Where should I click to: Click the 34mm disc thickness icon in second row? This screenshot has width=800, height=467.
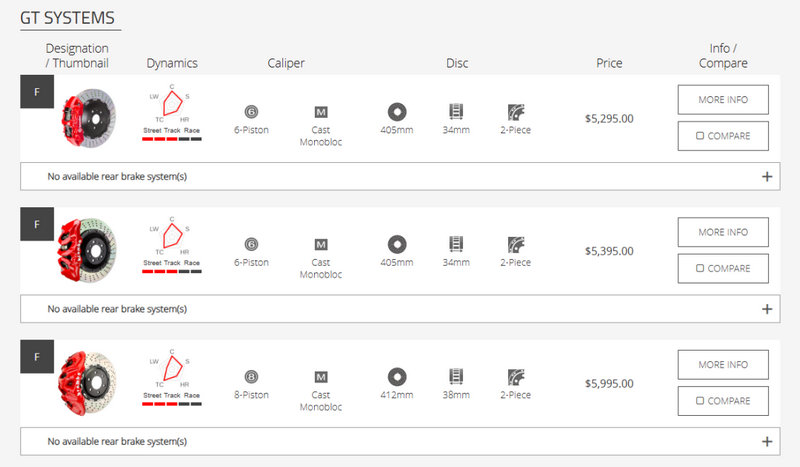(456, 243)
